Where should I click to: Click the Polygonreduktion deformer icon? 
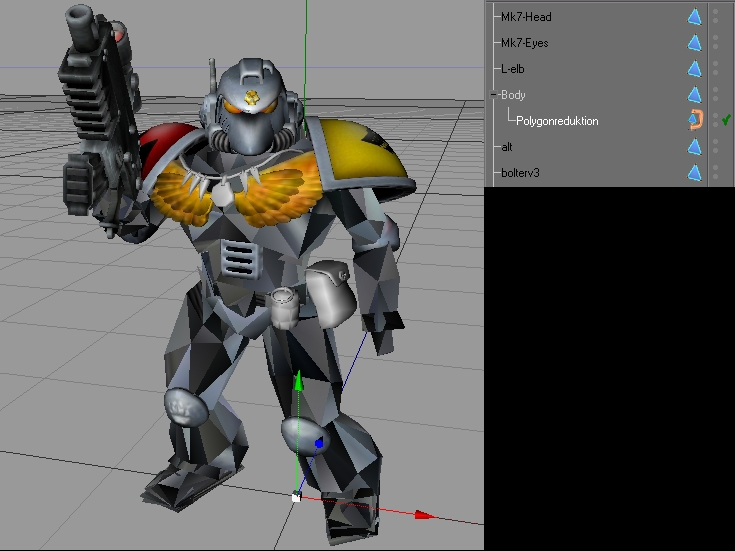click(x=695, y=120)
